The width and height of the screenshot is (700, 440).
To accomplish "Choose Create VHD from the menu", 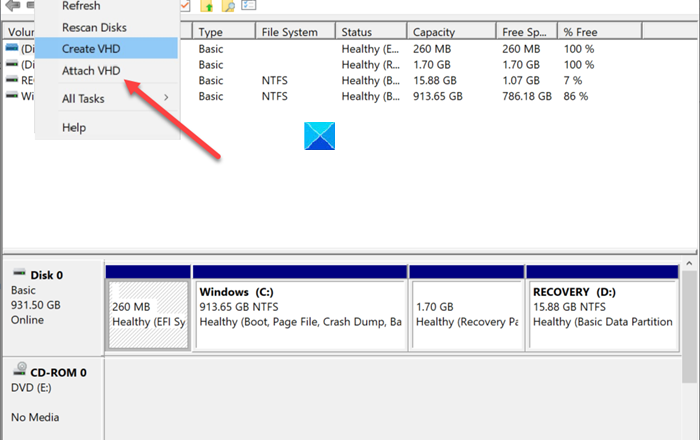I will tap(106, 48).
